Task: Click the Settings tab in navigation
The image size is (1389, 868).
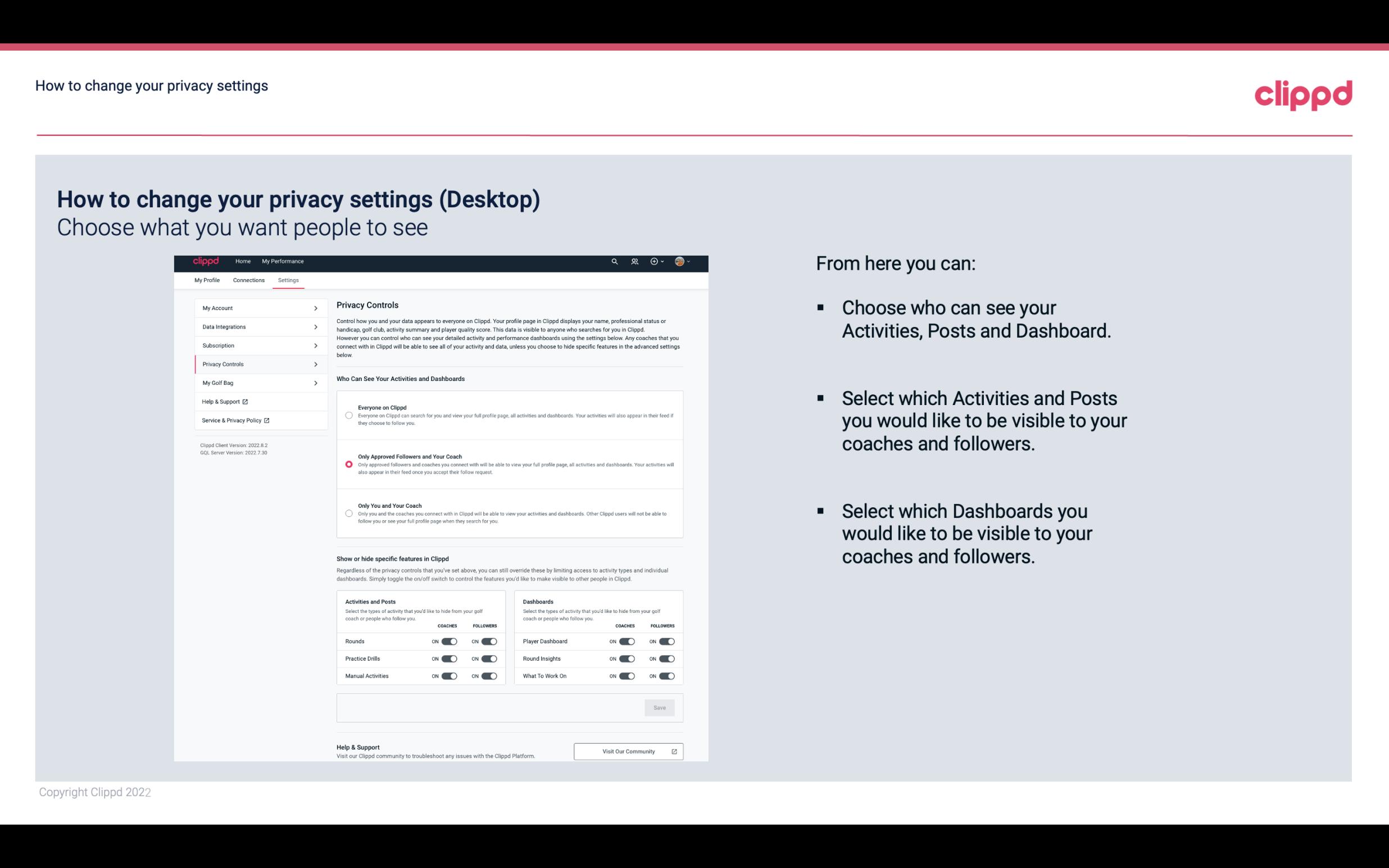Action: coord(288,280)
